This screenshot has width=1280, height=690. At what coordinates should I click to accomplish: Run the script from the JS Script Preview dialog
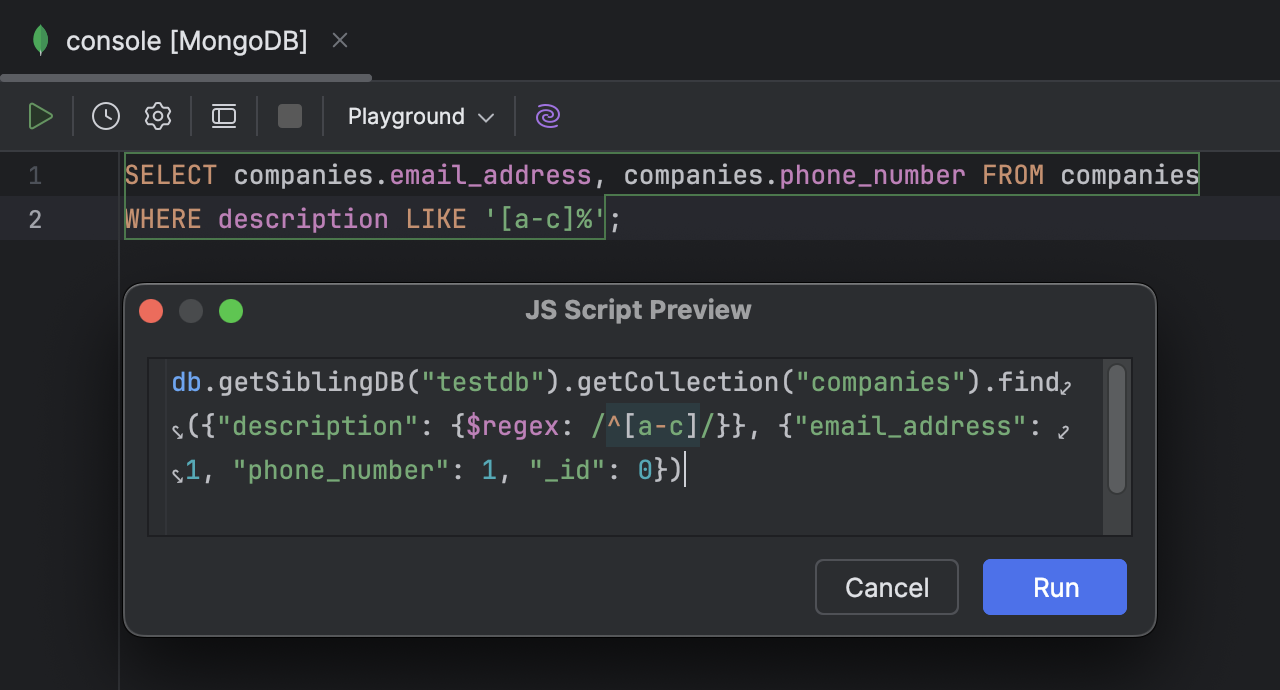click(1054, 587)
